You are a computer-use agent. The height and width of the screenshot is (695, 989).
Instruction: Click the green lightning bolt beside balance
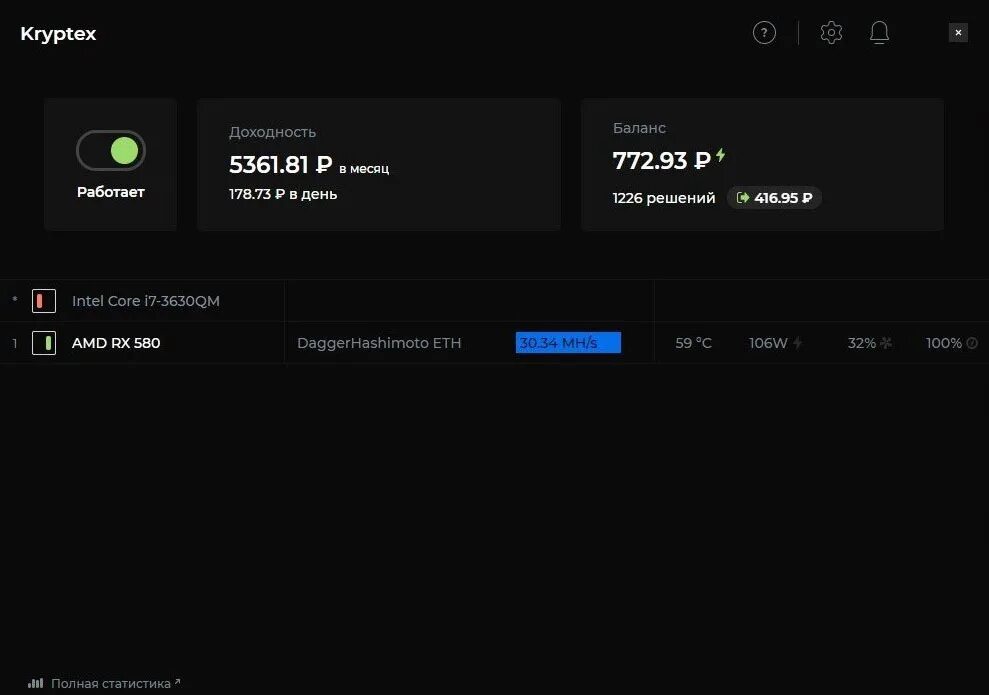coord(720,155)
